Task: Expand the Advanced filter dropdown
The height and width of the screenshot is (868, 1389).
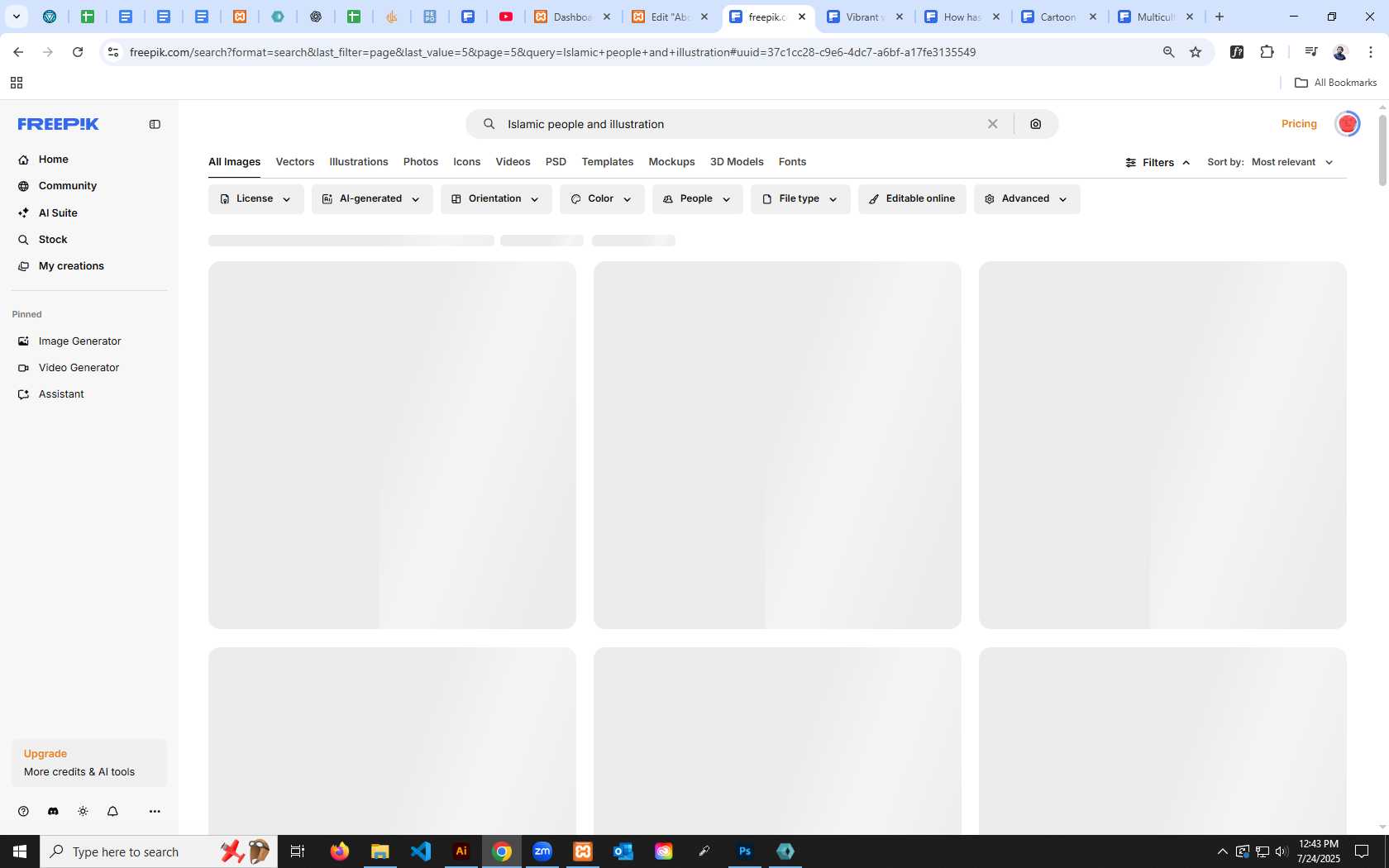Action: [x=1027, y=199]
